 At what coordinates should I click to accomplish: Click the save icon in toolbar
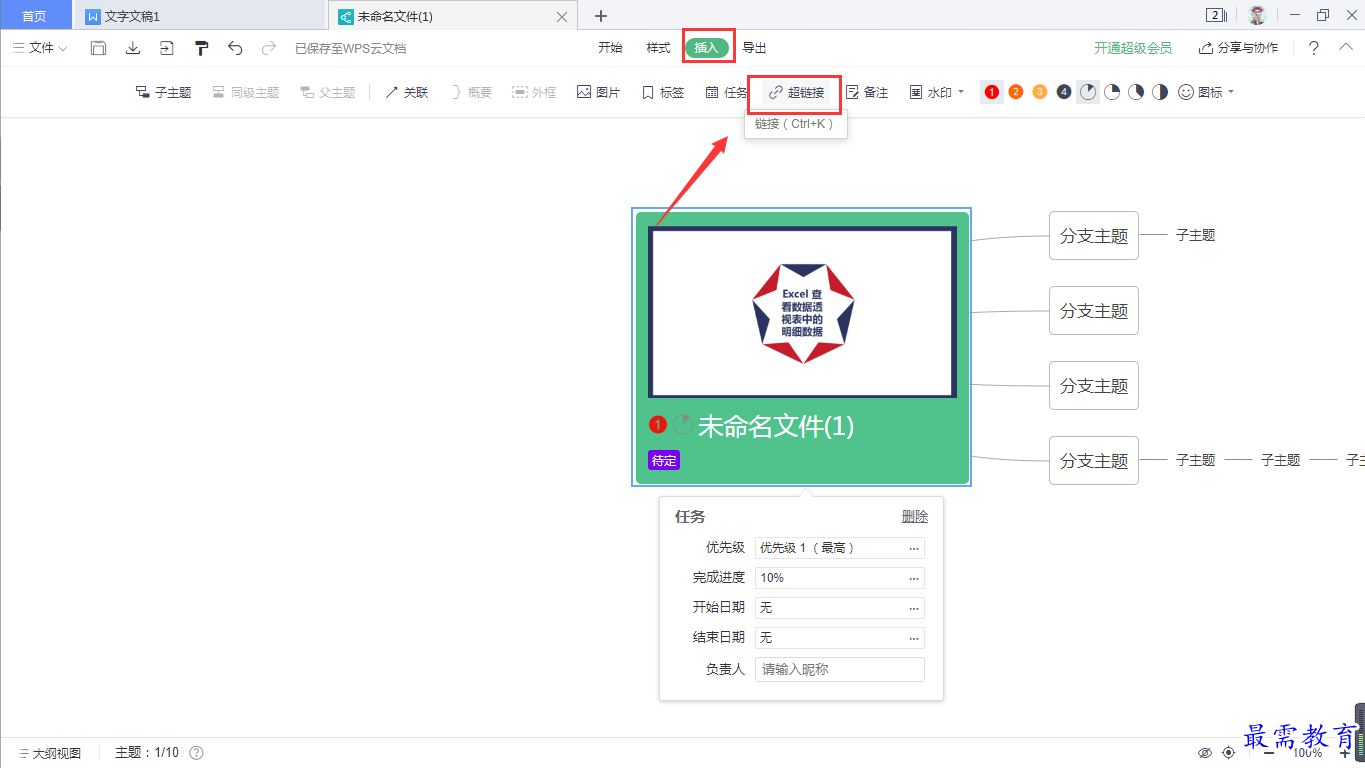98,48
